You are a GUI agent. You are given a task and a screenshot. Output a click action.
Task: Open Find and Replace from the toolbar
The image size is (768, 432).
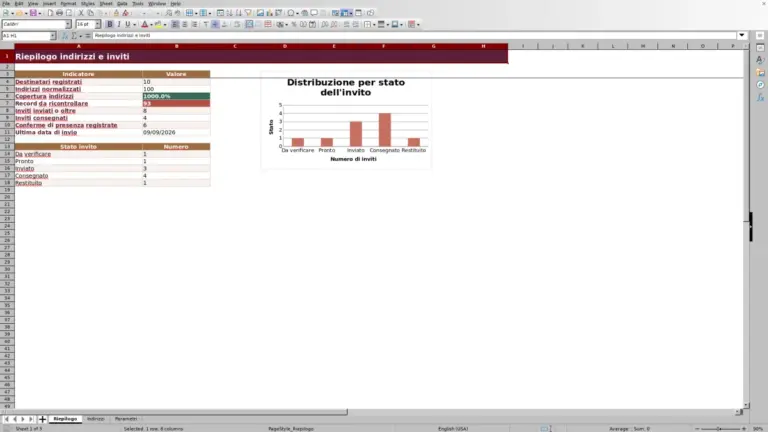168,13
